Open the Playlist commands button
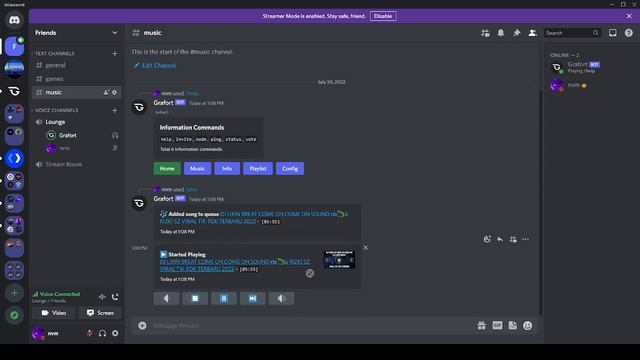Screen dimensions: 640x360 258,169
